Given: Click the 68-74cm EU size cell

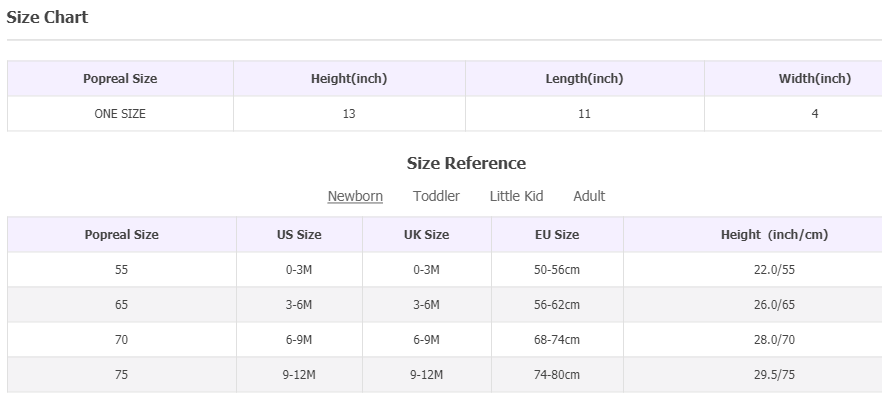Looking at the screenshot, I should tap(557, 339).
